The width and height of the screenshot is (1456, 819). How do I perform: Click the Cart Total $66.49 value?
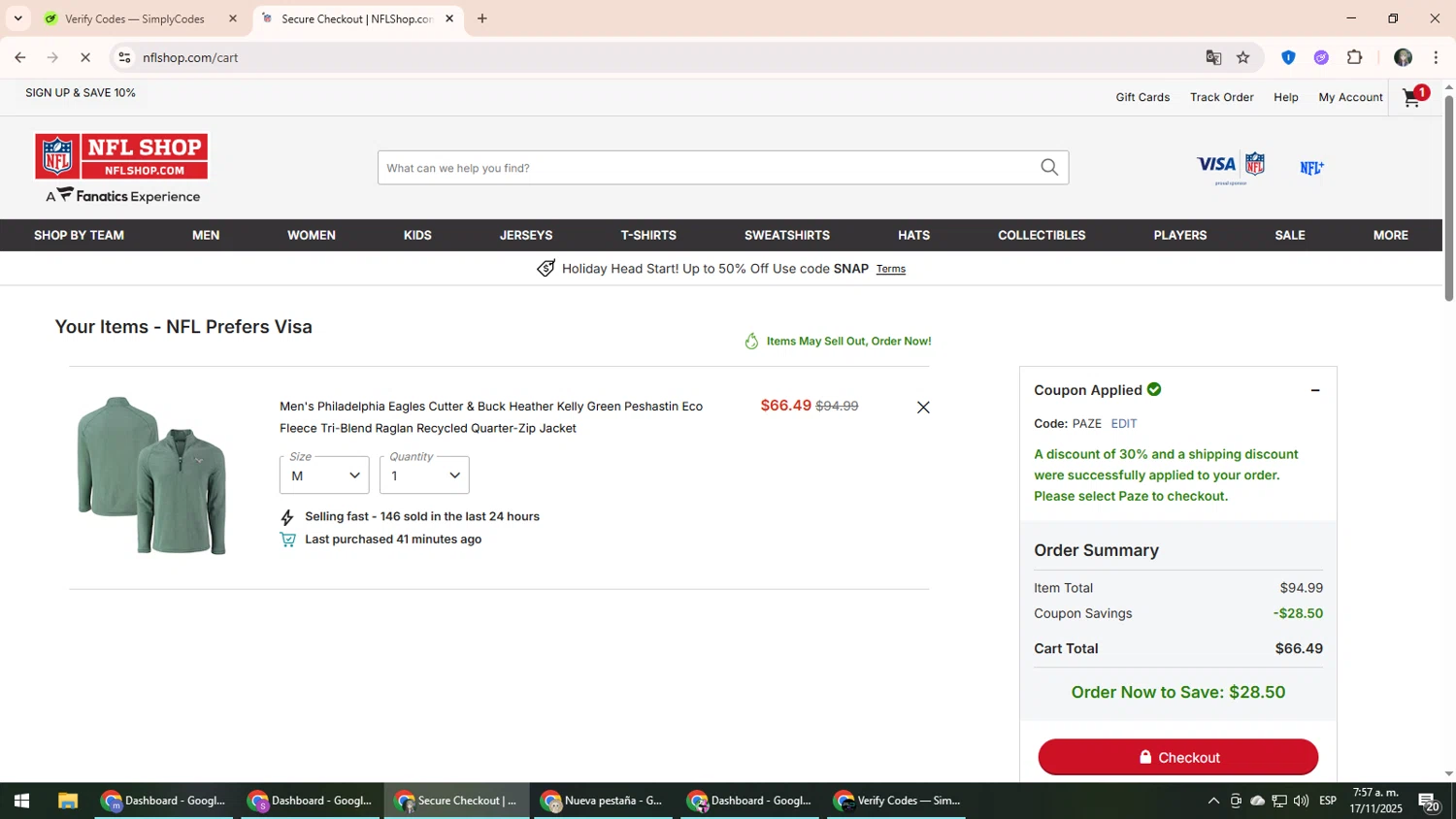point(1299,648)
